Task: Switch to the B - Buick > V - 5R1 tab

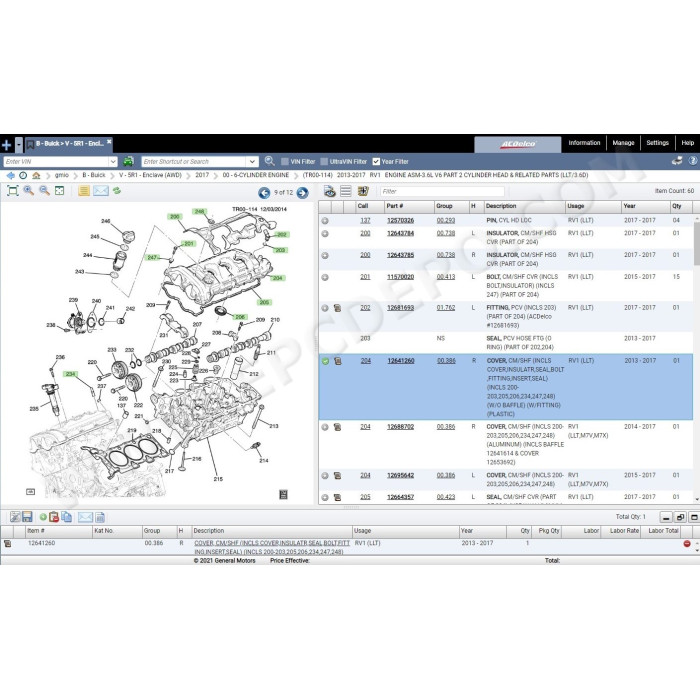Action: point(69,144)
